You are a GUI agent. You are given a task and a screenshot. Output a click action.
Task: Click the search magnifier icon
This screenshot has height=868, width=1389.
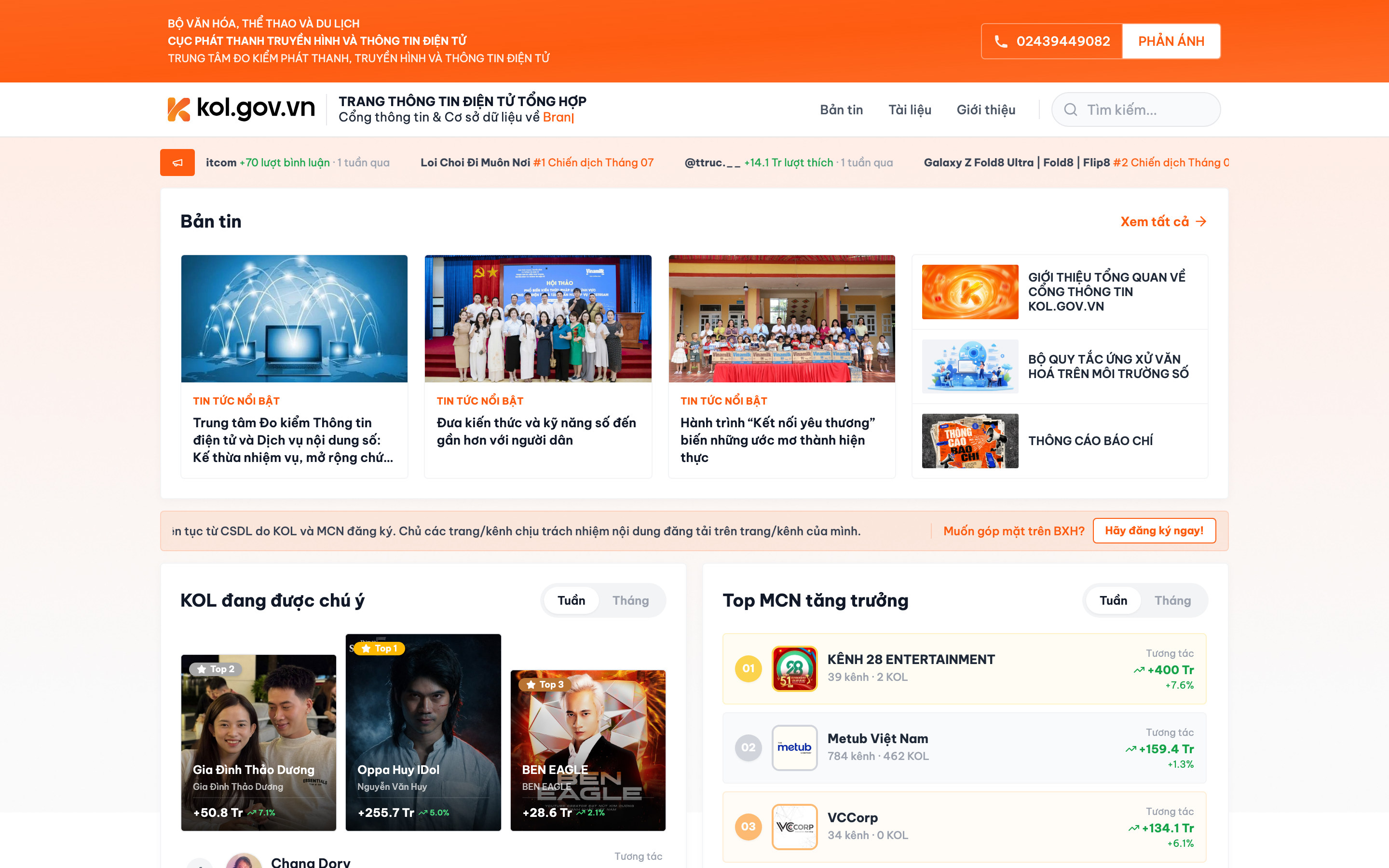coord(1071,109)
